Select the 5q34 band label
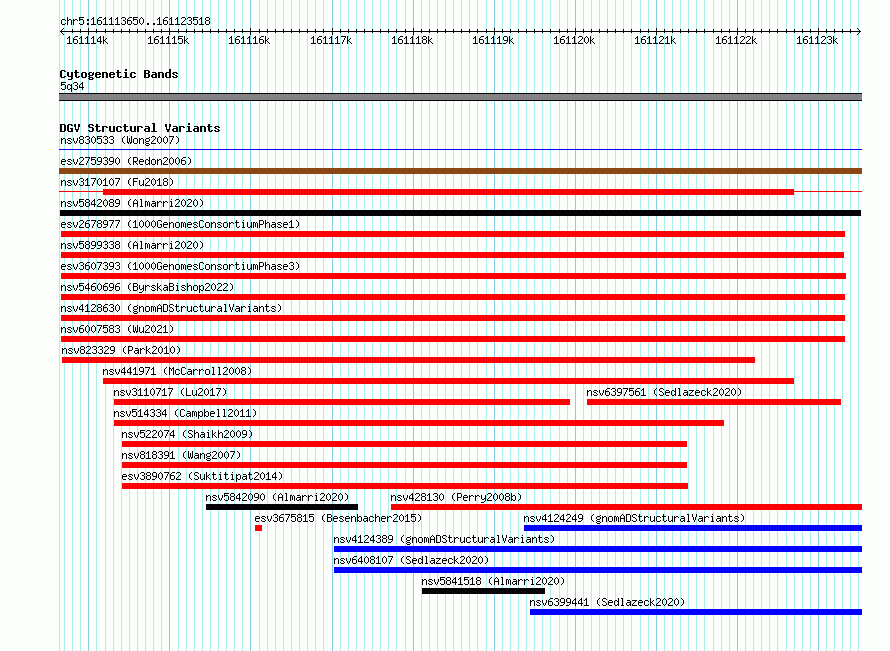Image resolution: width=890 pixels, height=651 pixels. point(72,86)
